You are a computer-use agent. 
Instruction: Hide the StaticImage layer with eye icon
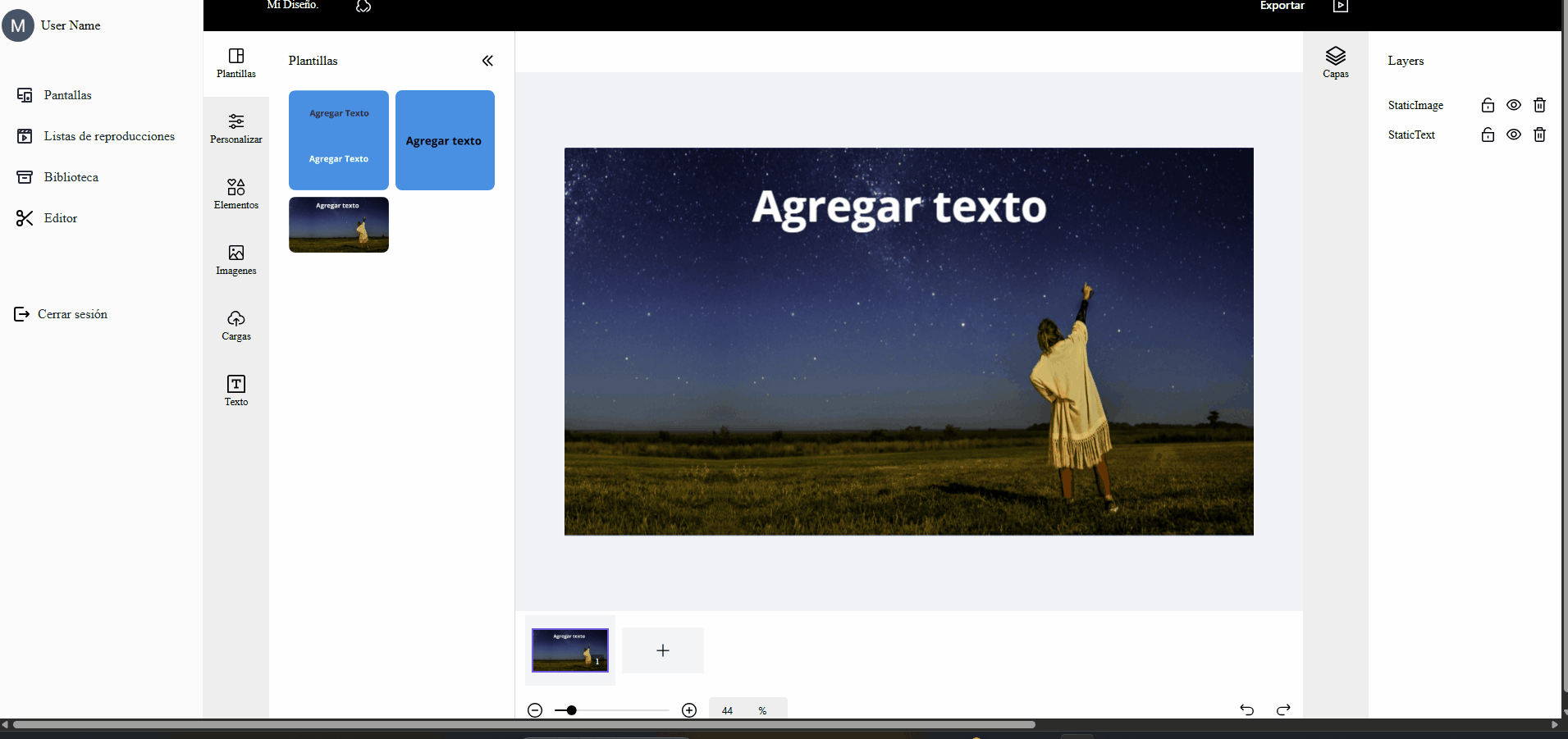1514,105
